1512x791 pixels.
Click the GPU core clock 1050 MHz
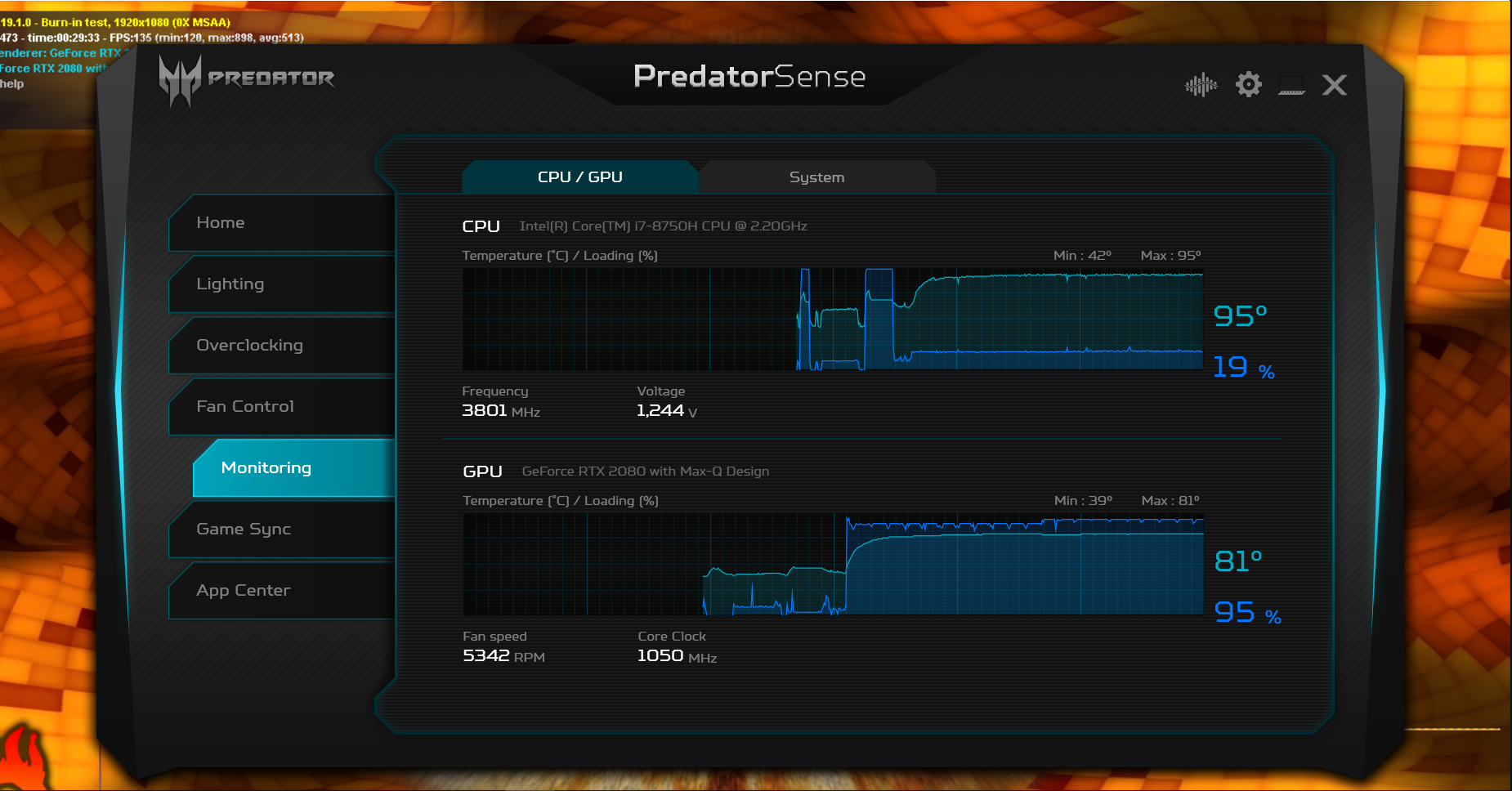point(677,655)
